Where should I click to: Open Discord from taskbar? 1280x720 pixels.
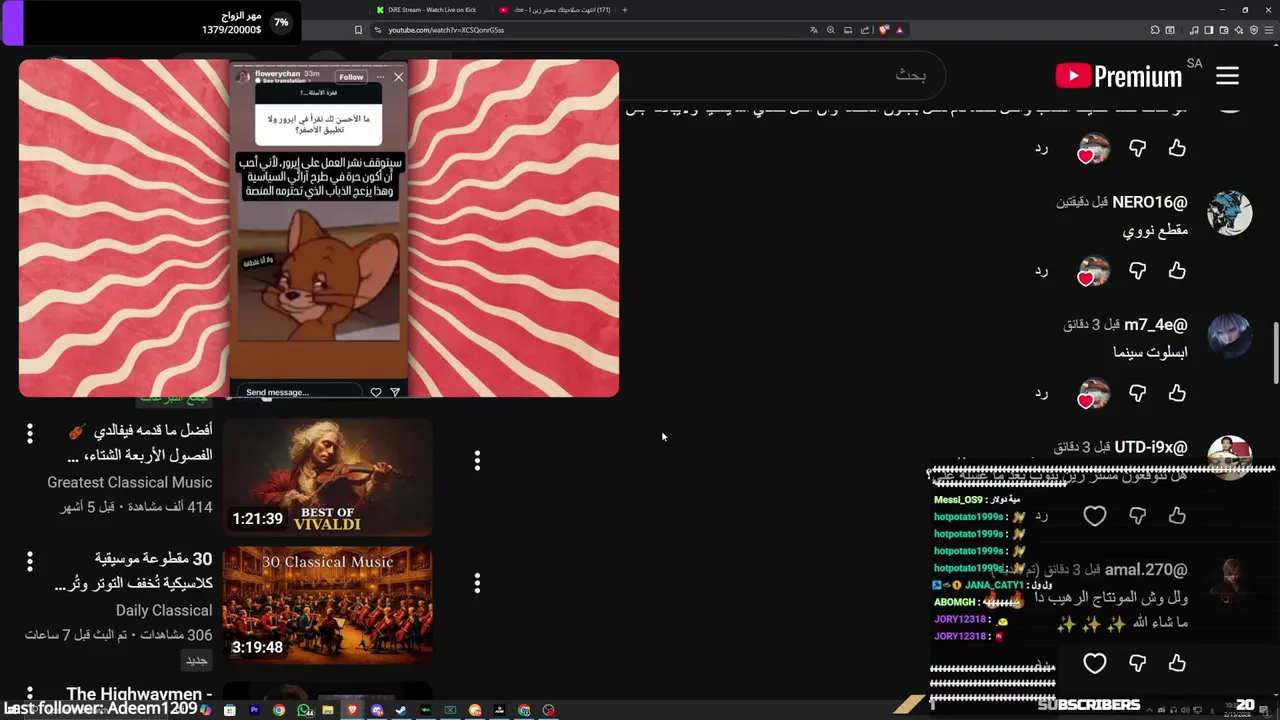coord(377,710)
